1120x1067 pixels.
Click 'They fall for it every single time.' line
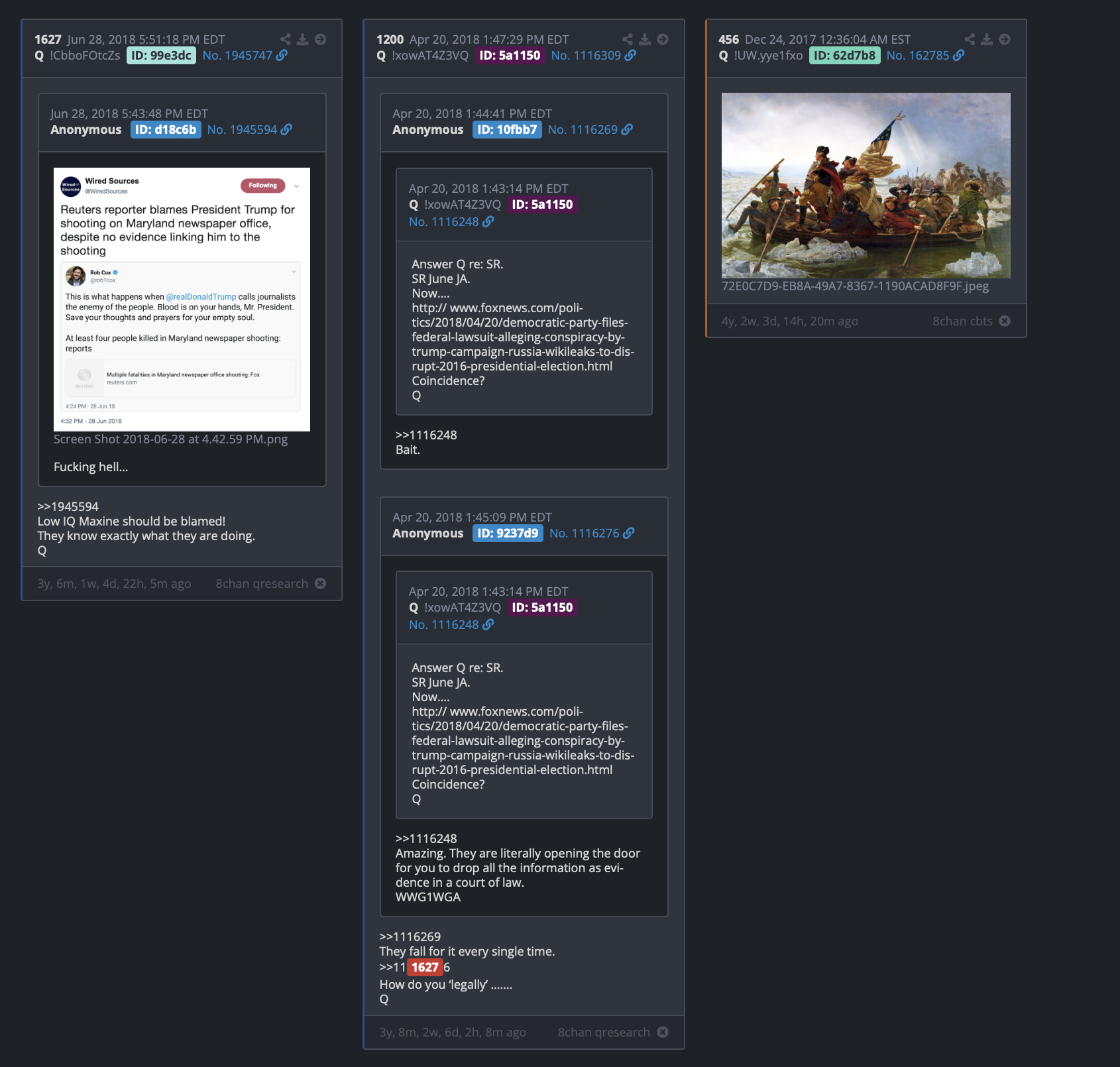pyautogui.click(x=467, y=951)
